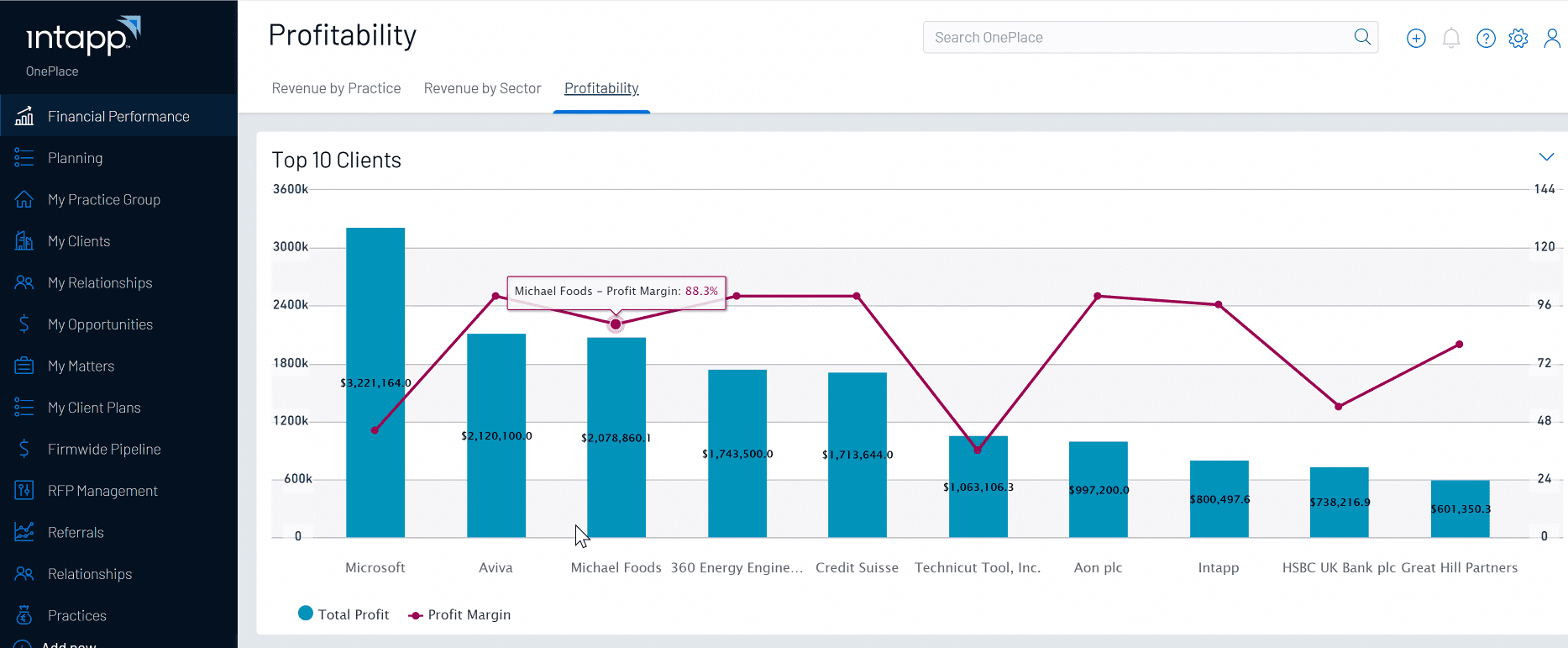Click the Intapp profit bar
Screen dimensions: 1568x648
coord(1219,498)
